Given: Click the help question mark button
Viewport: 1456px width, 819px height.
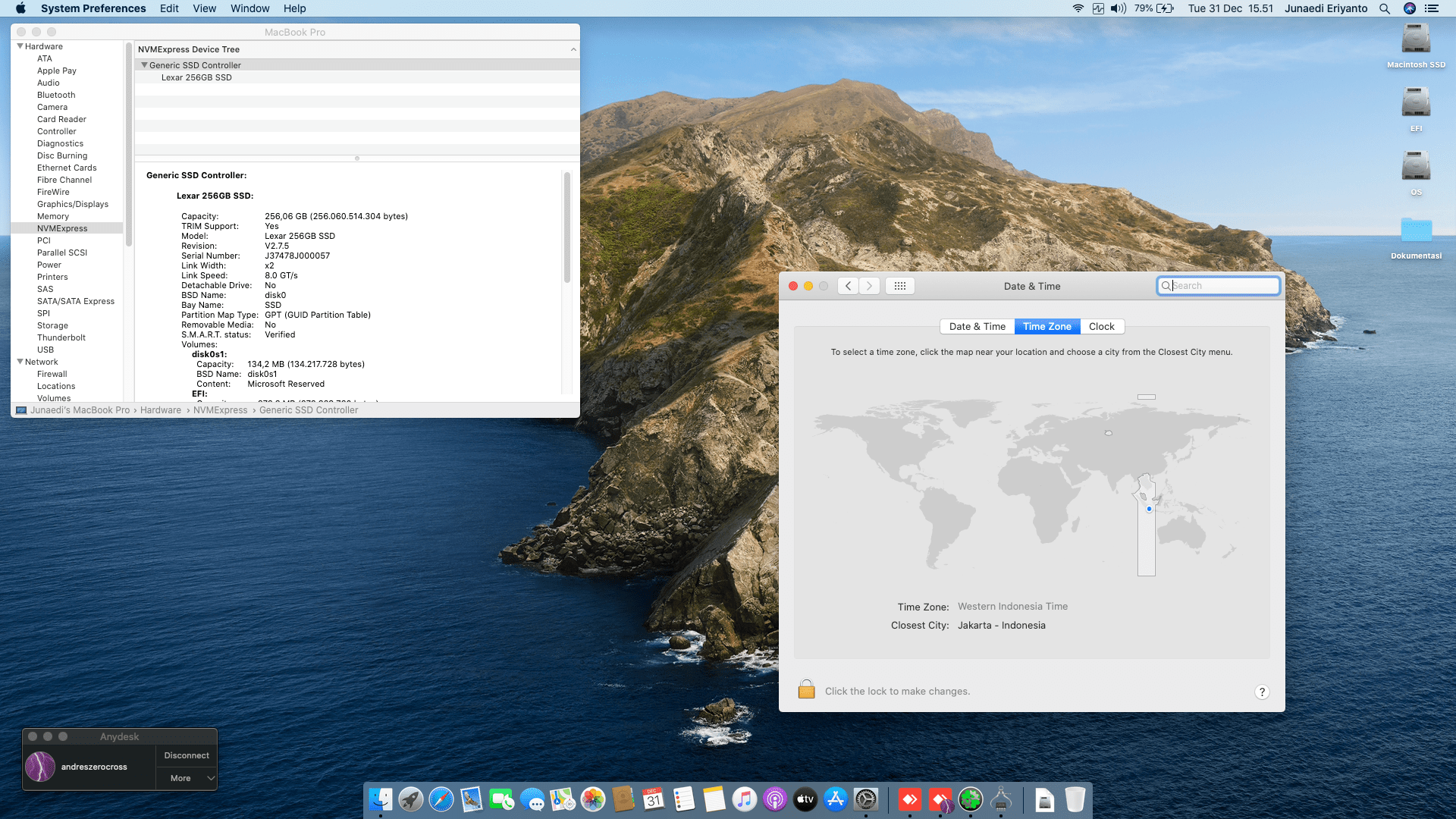Looking at the screenshot, I should pos(1262,692).
